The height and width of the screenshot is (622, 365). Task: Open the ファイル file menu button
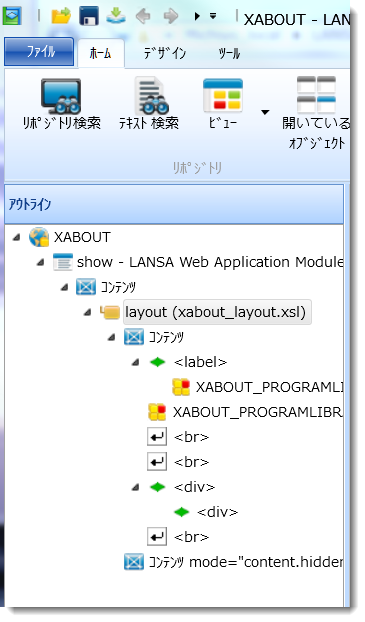click(39, 52)
